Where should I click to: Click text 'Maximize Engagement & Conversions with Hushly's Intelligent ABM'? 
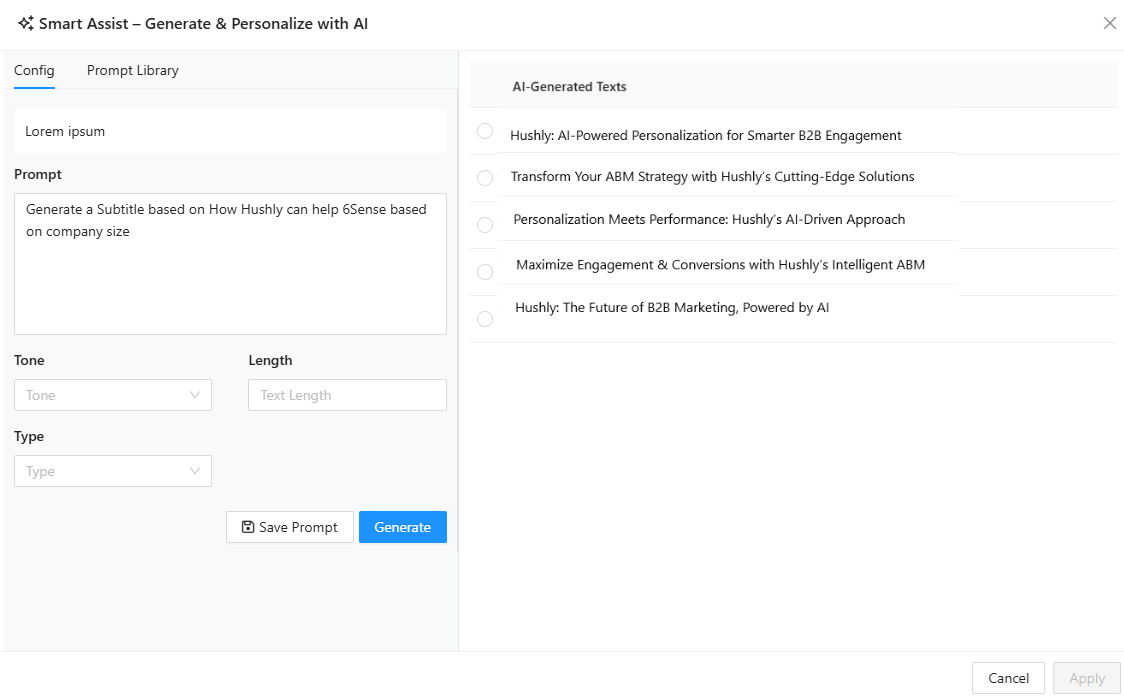tap(720, 264)
